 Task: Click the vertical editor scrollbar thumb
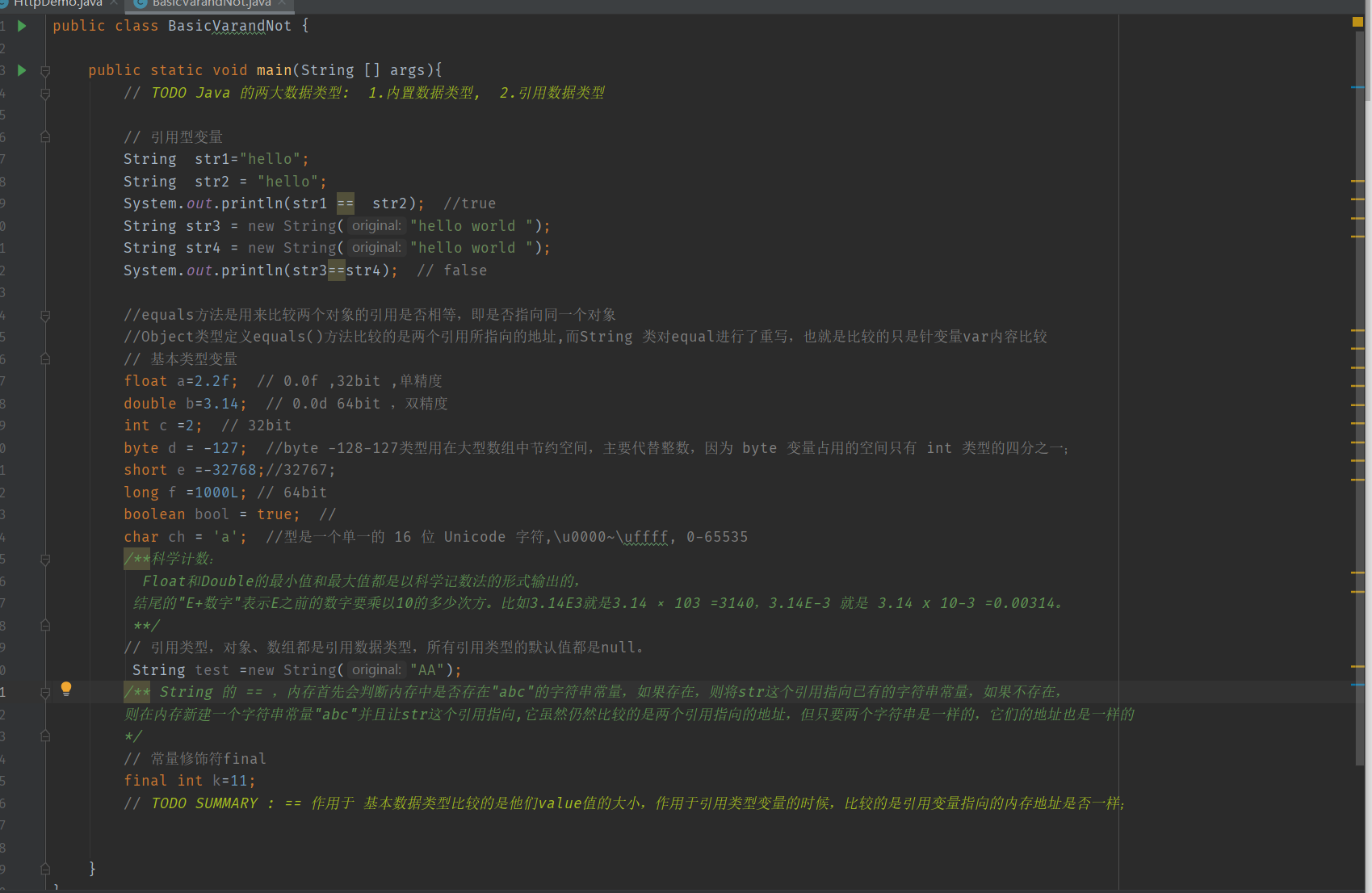click(1359, 397)
